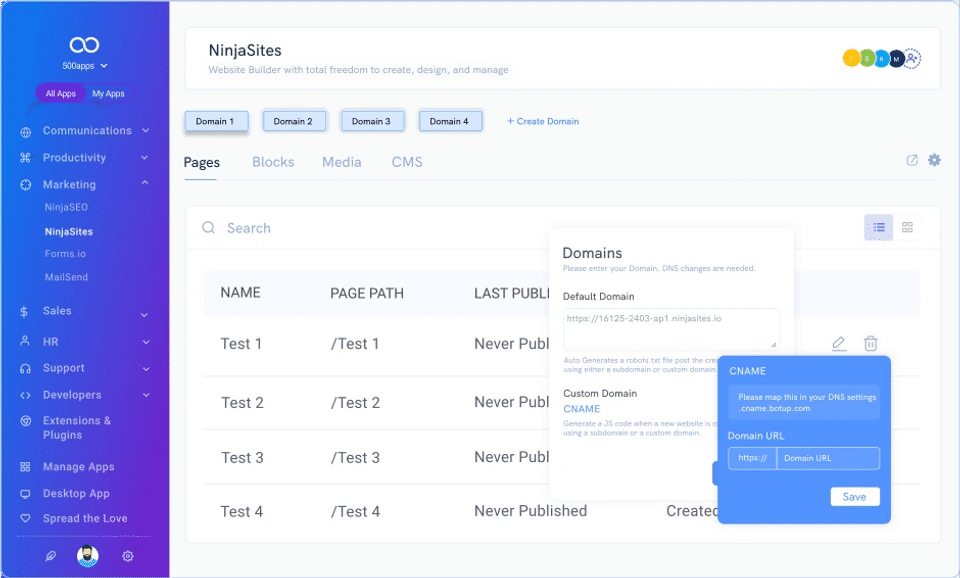Expand the HR menu chevron
Image resolution: width=960 pixels, height=578 pixels.
click(146, 342)
